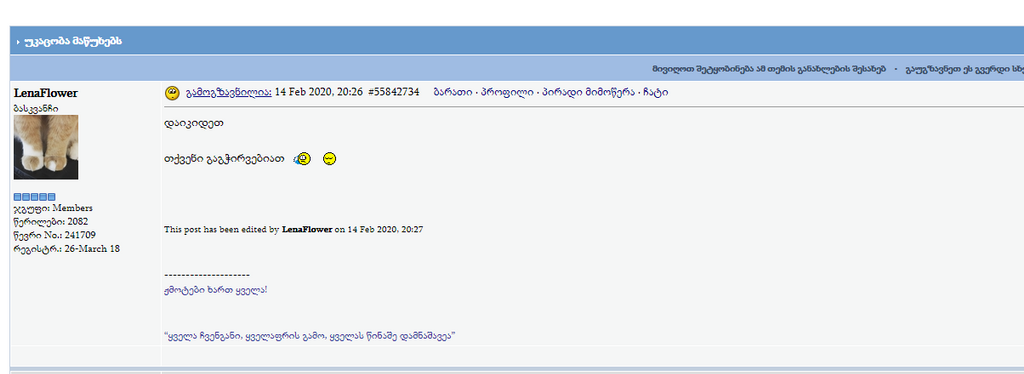
Task: Click the post count 2082
Action: pyautogui.click(x=78, y=221)
